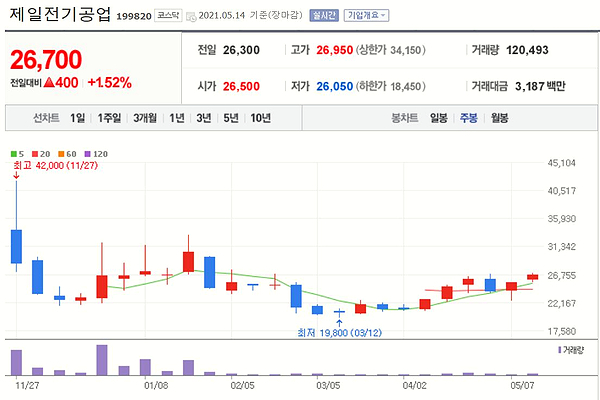Click the purple 거래량 volume legend marker
Viewport: 600px width, 400px height.
pos(559,350)
